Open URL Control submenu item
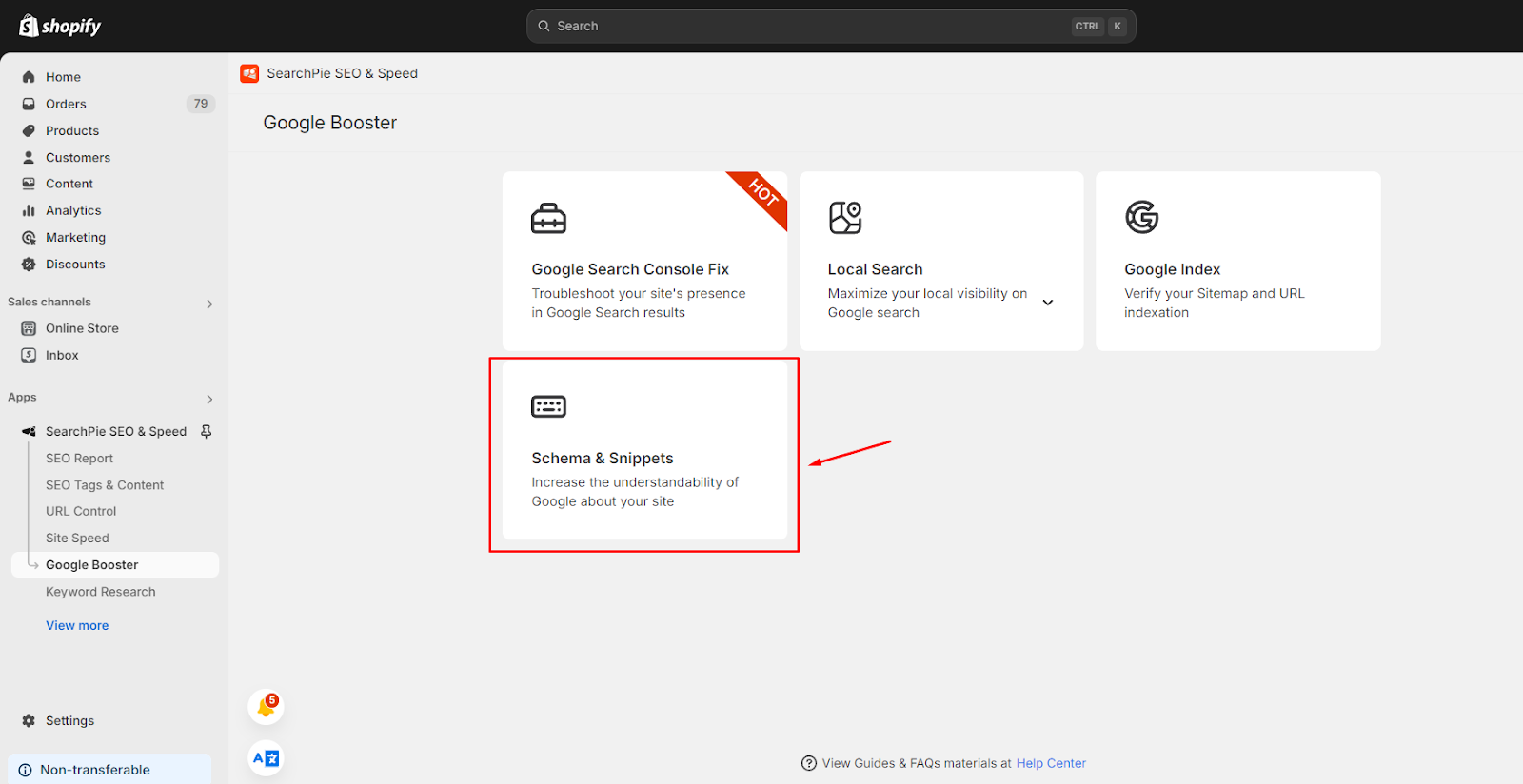 coord(81,511)
